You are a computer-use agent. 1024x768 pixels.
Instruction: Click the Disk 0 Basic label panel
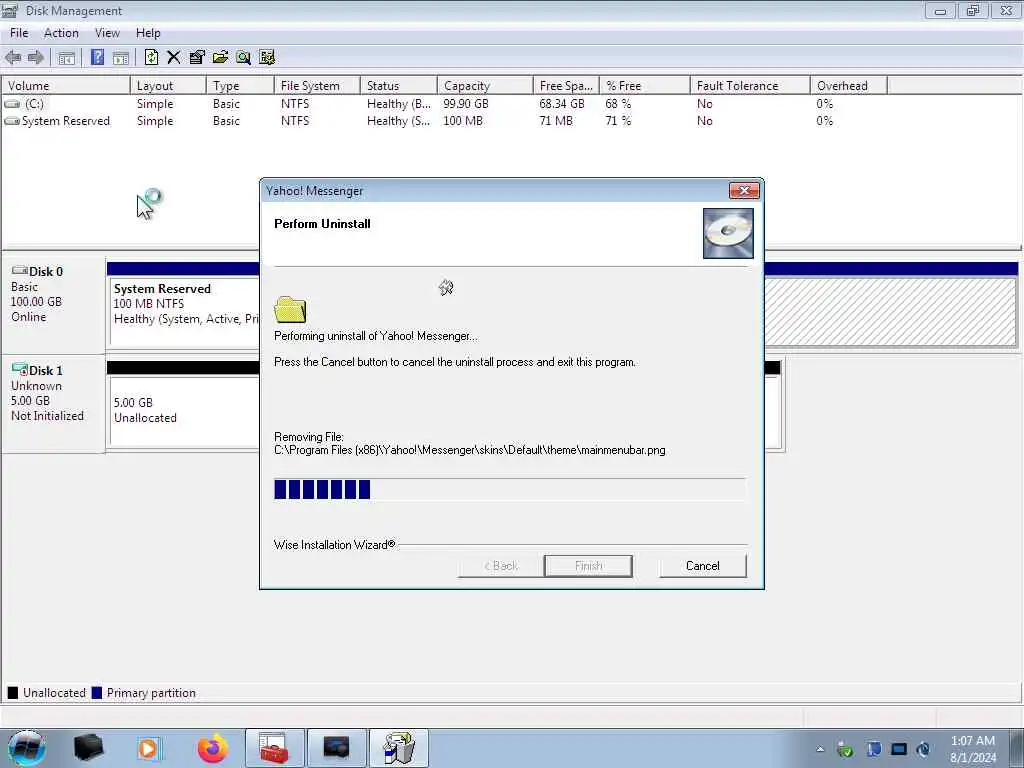[x=53, y=304]
